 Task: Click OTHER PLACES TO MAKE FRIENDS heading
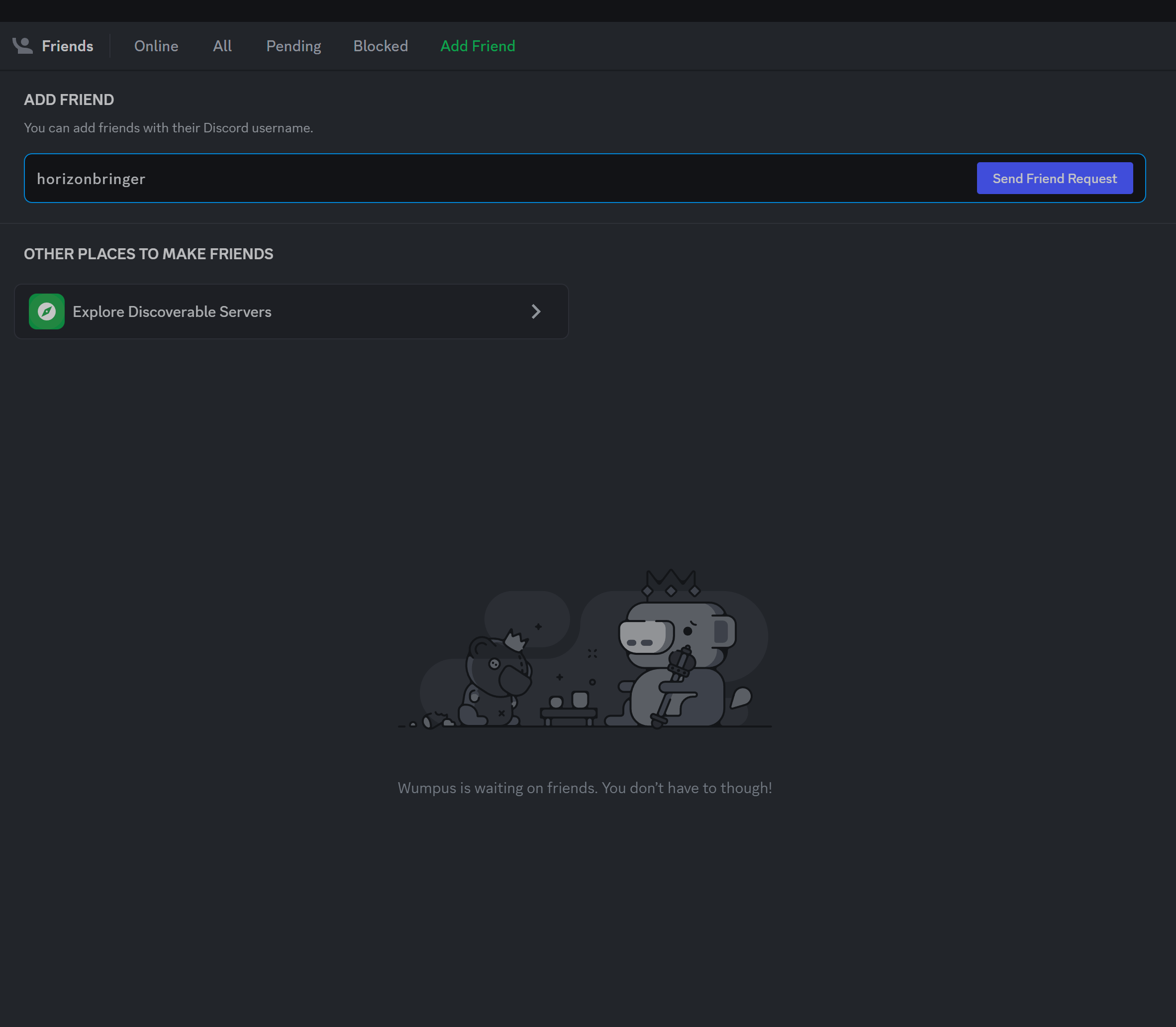[148, 254]
